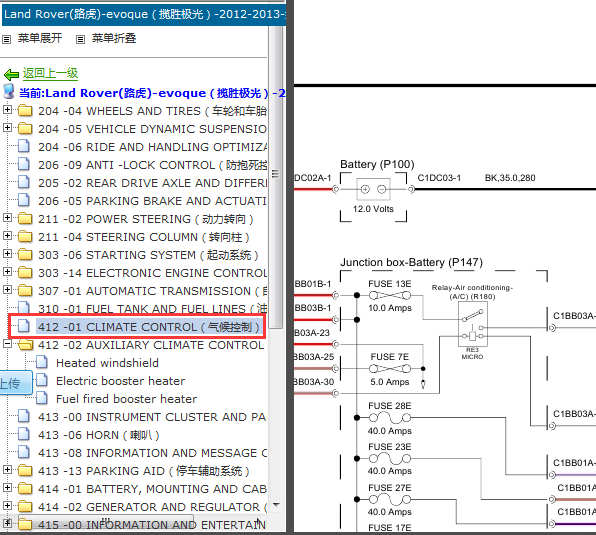Click the folder icon of 303-06 STARTING SYSTEM
This screenshot has height=535, width=596.
(x=25, y=254)
